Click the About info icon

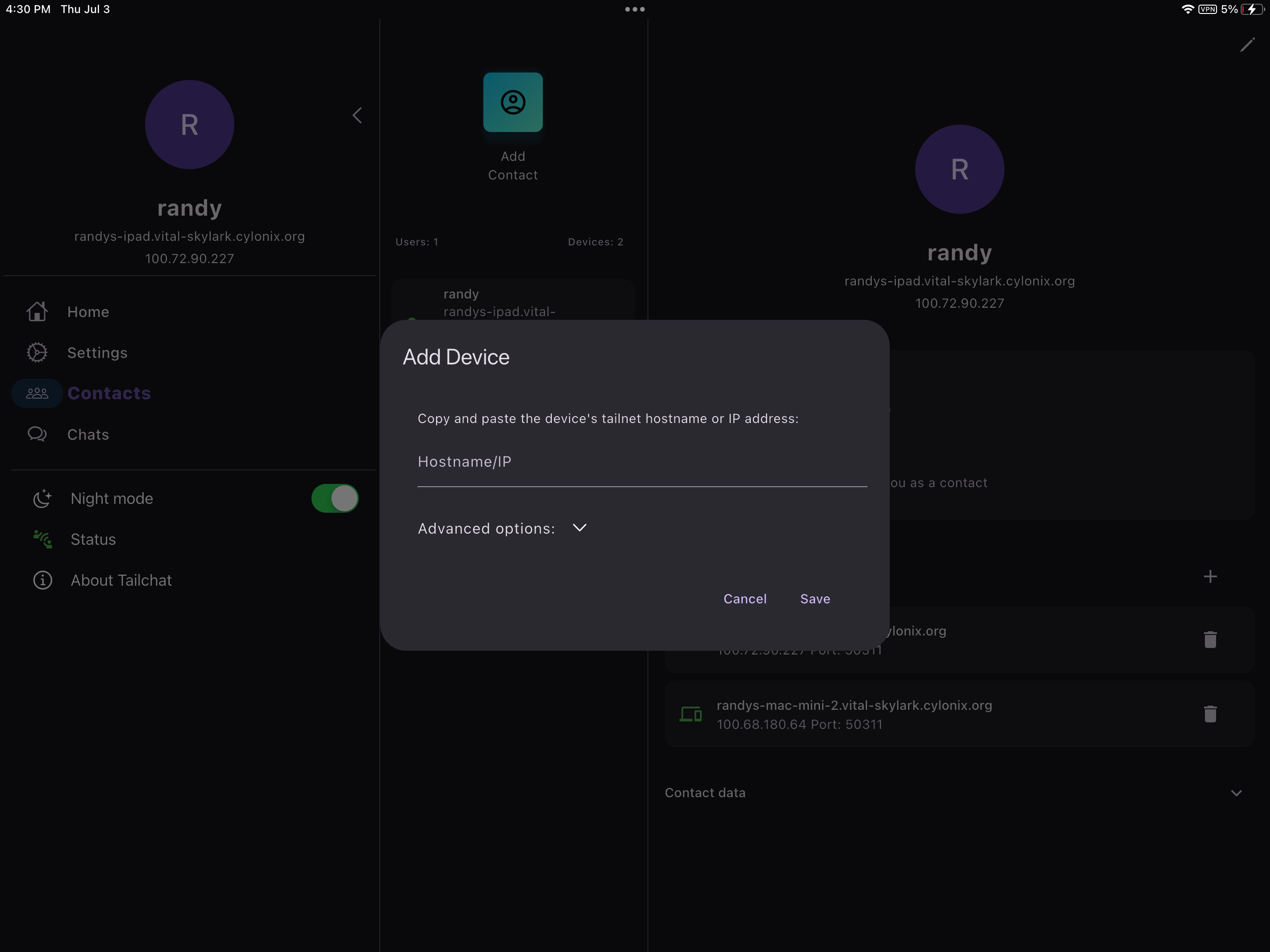[42, 581]
